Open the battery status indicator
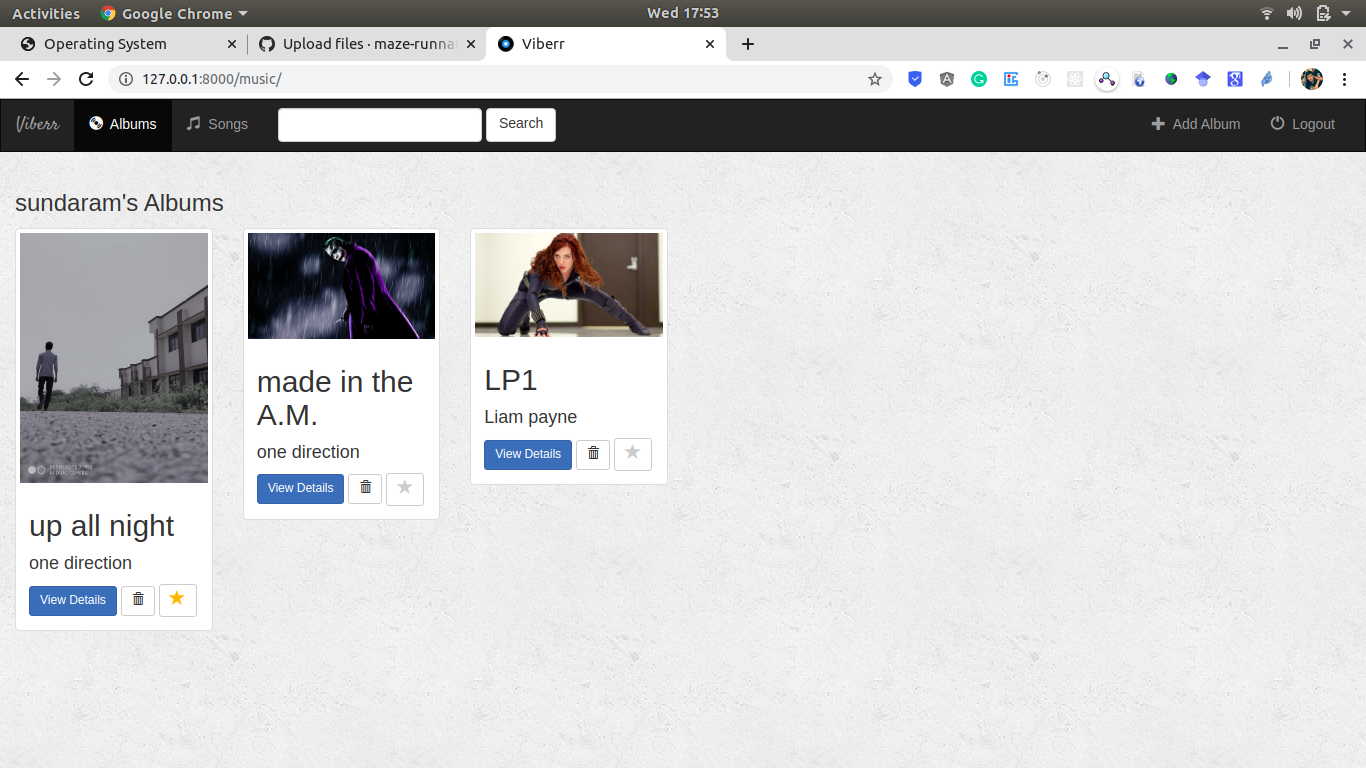This screenshot has height=768, width=1366. point(1323,13)
